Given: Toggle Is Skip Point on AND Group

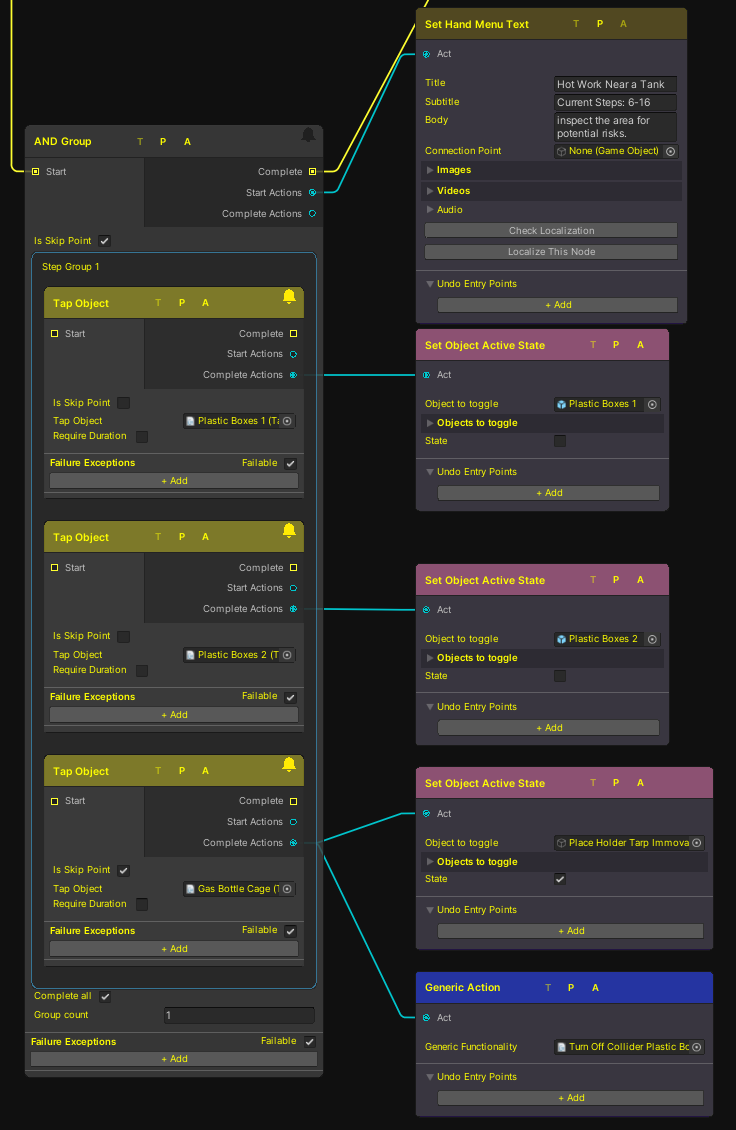Looking at the screenshot, I should [x=104, y=241].
